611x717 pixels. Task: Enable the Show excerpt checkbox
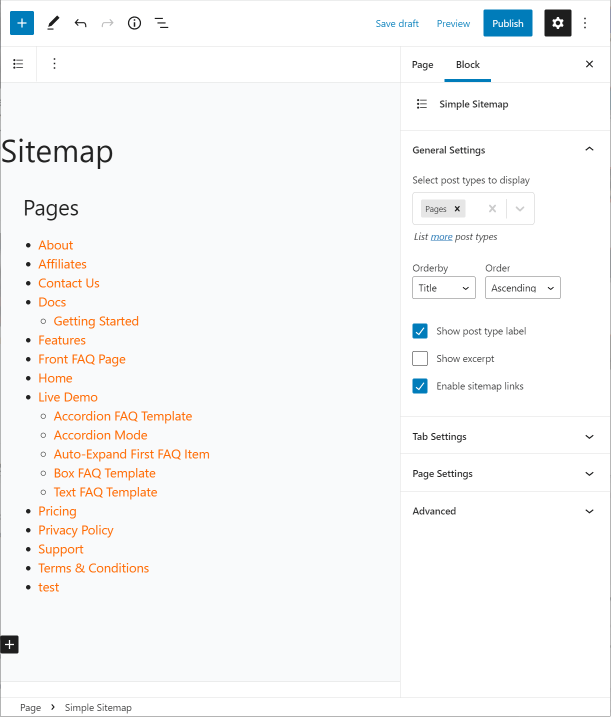tap(420, 359)
